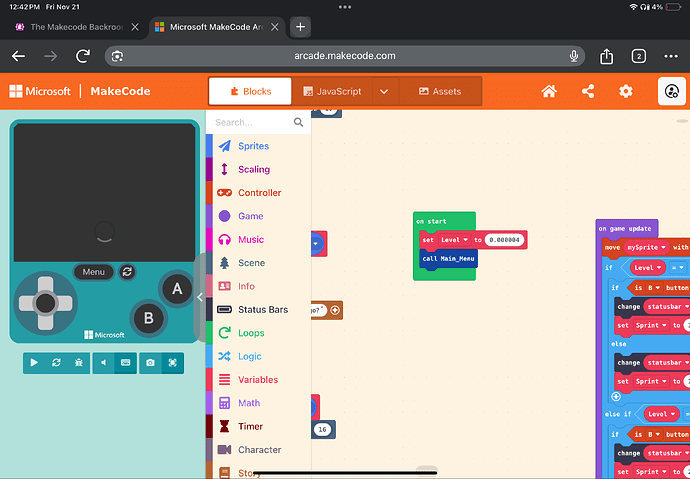Switch to the Assets tab
This screenshot has height=479, width=690.
point(440,91)
